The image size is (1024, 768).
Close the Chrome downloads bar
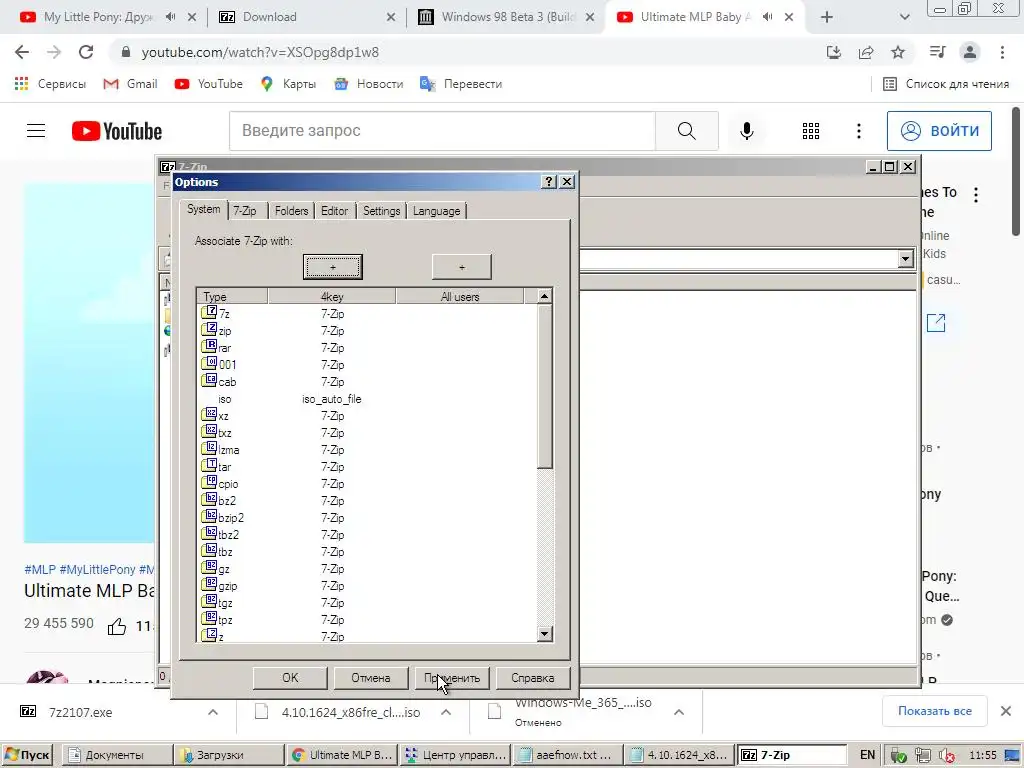tap(1006, 711)
